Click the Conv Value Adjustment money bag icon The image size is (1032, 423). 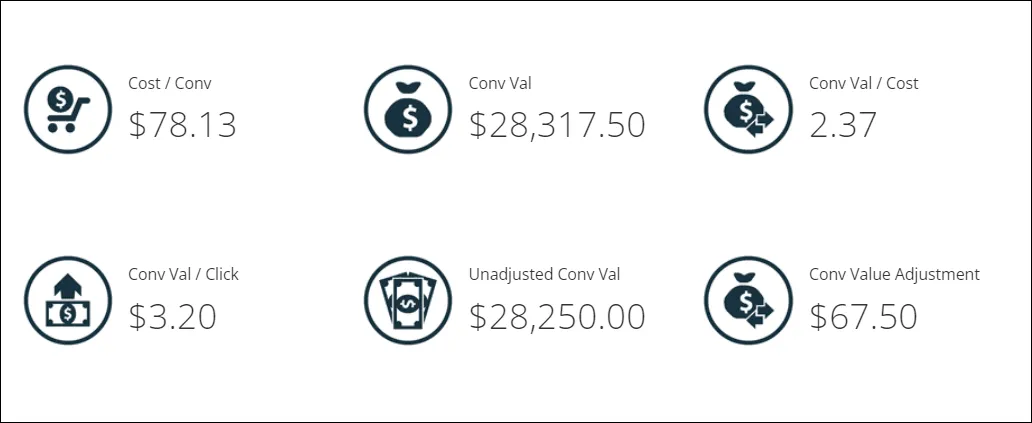(x=748, y=300)
